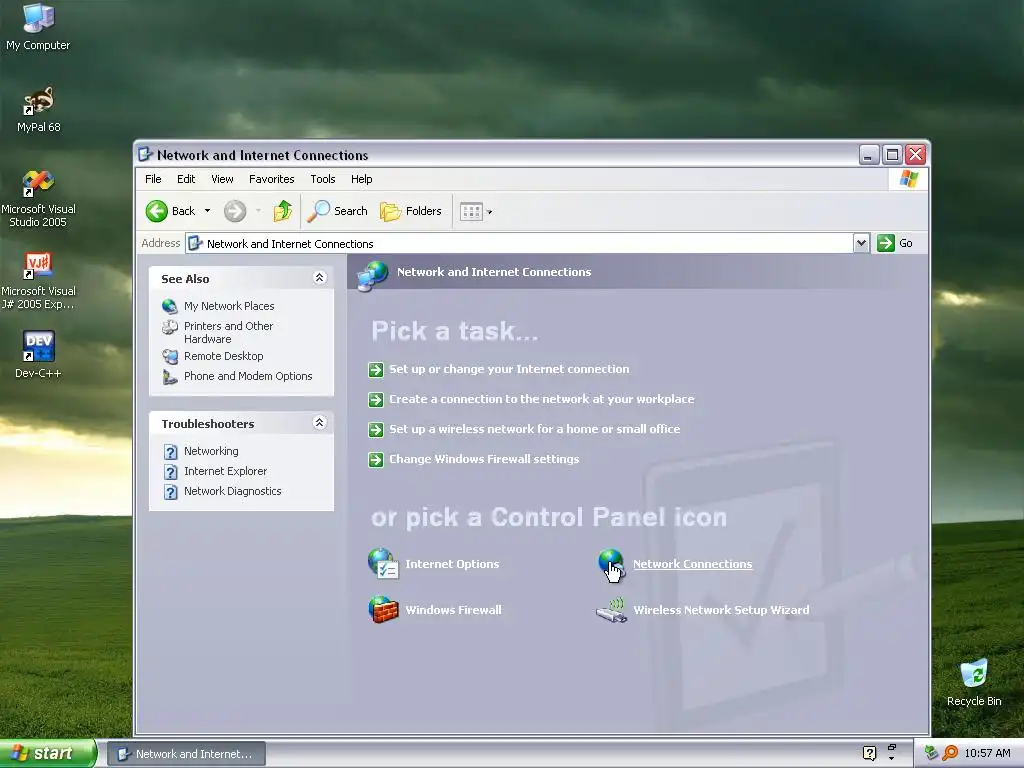Click the My Network Places icon

(170, 306)
